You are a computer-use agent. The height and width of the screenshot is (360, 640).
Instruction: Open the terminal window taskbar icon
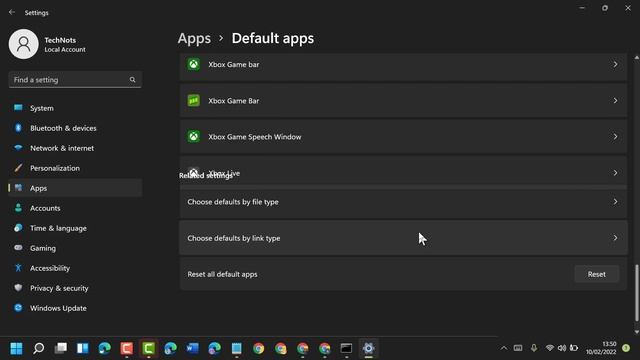pyautogui.click(x=346, y=349)
